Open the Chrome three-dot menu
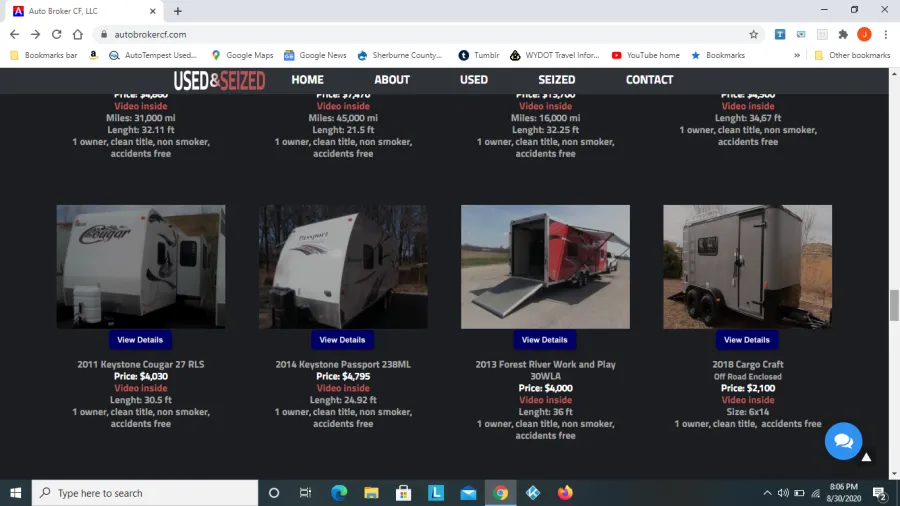This screenshot has height=506, width=900. click(x=886, y=34)
